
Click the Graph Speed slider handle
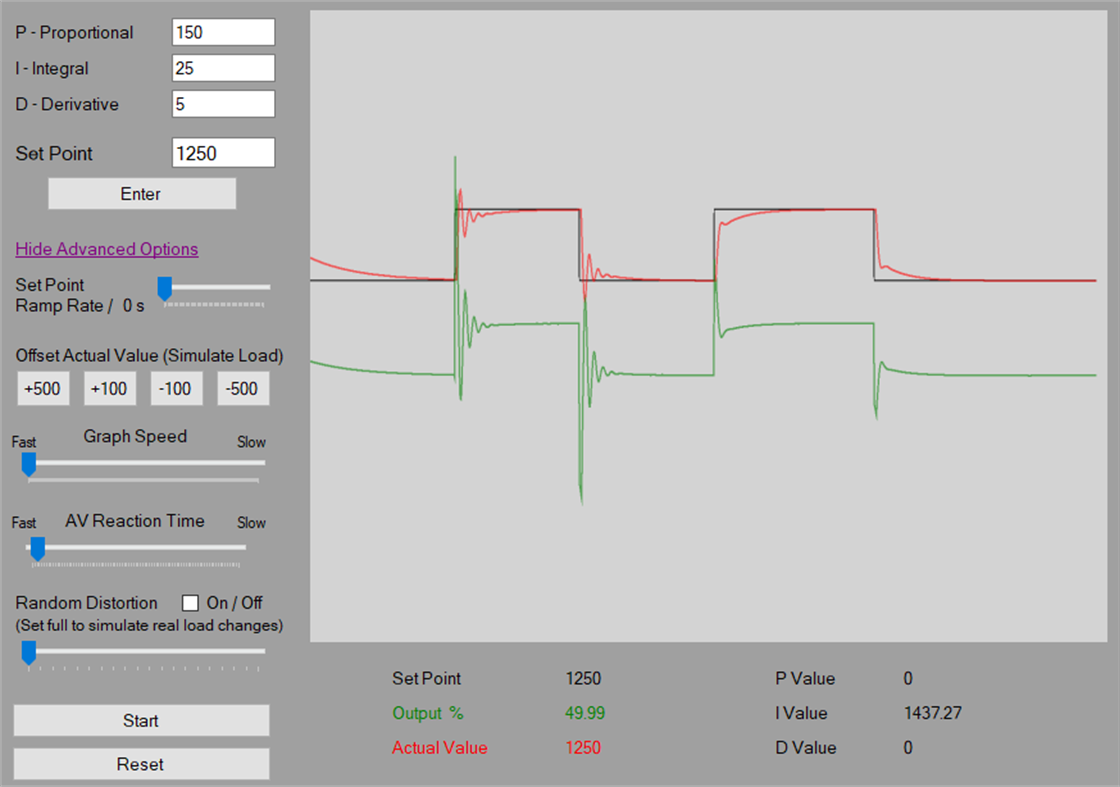click(x=27, y=464)
